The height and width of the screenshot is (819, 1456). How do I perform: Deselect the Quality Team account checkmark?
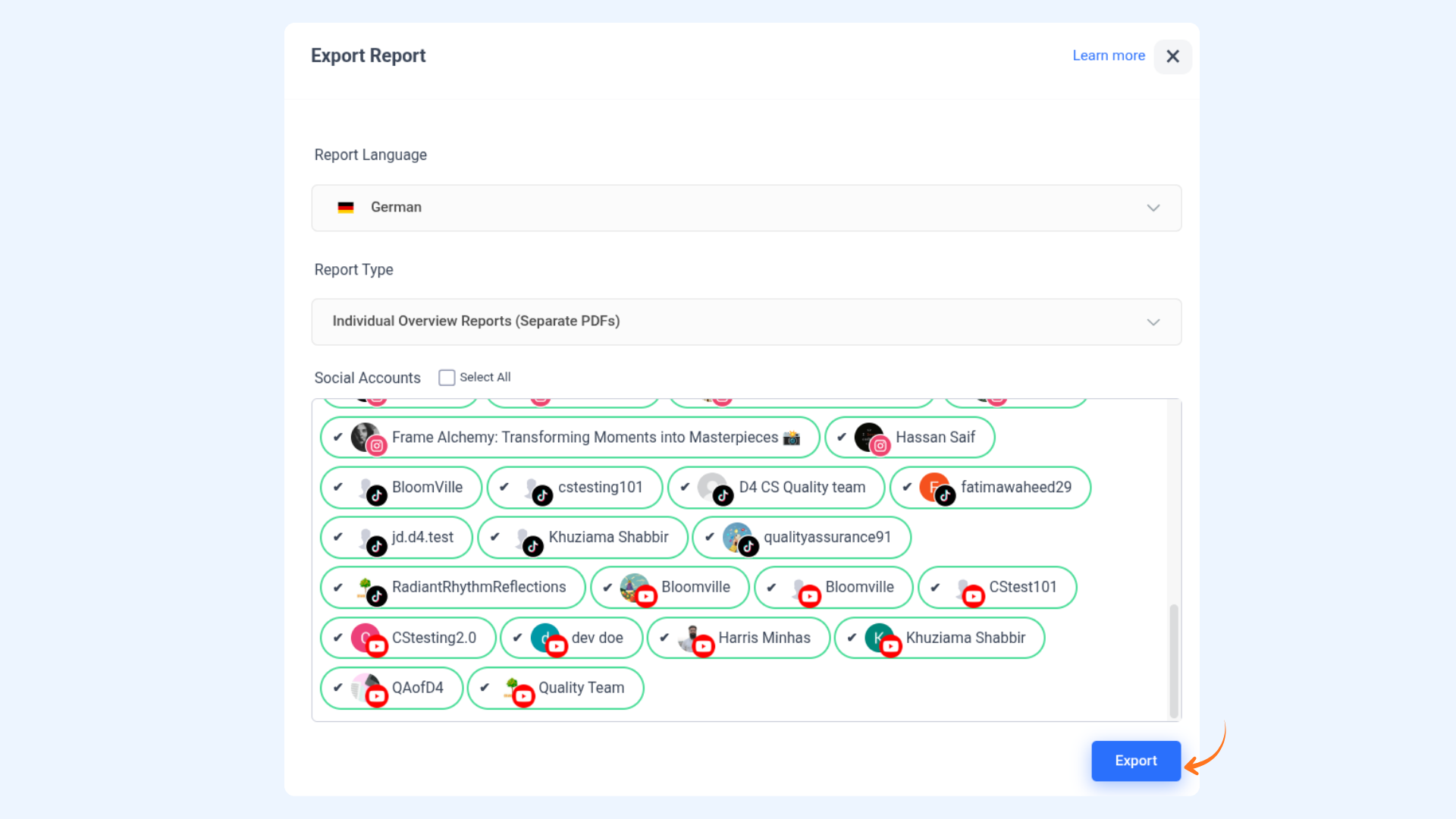click(x=485, y=688)
